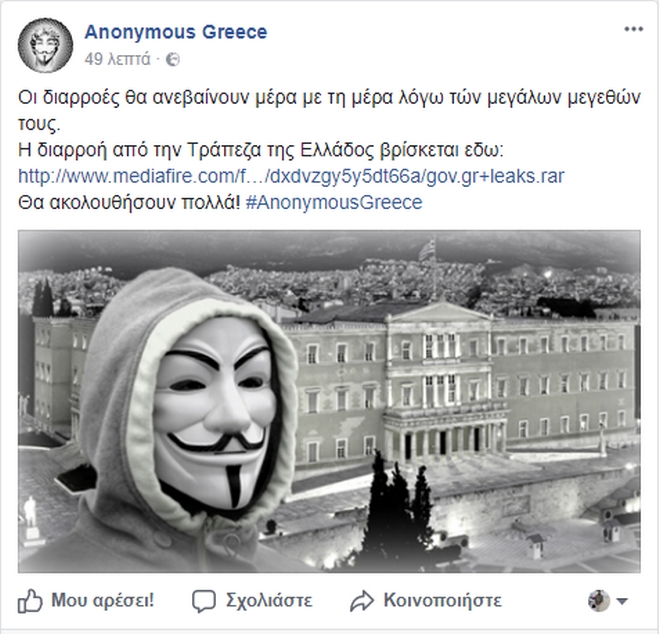Open the attached Parliament photo
Image resolution: width=660 pixels, height=634 pixels.
coord(329,401)
